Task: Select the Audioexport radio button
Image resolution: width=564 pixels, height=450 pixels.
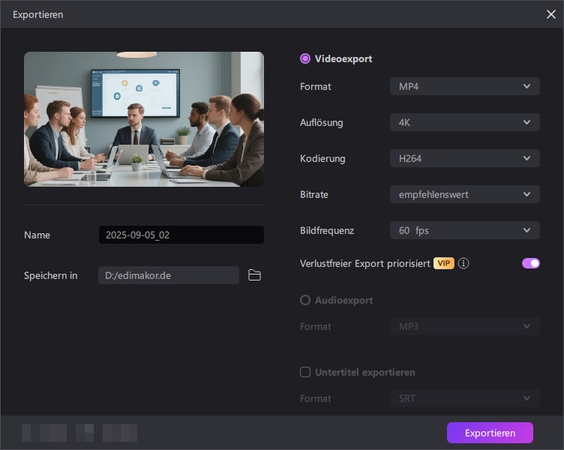Action: tap(305, 300)
